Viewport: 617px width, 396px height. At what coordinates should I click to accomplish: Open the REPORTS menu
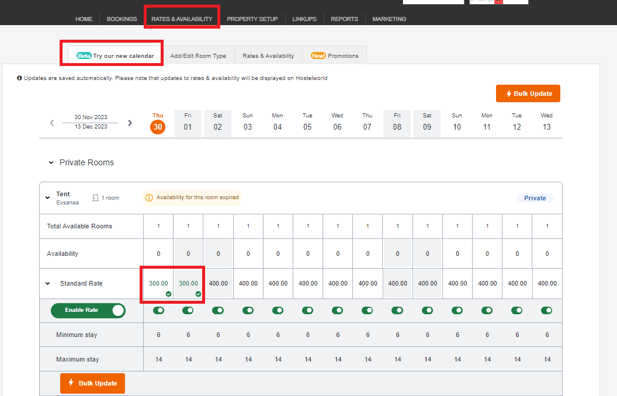click(344, 19)
